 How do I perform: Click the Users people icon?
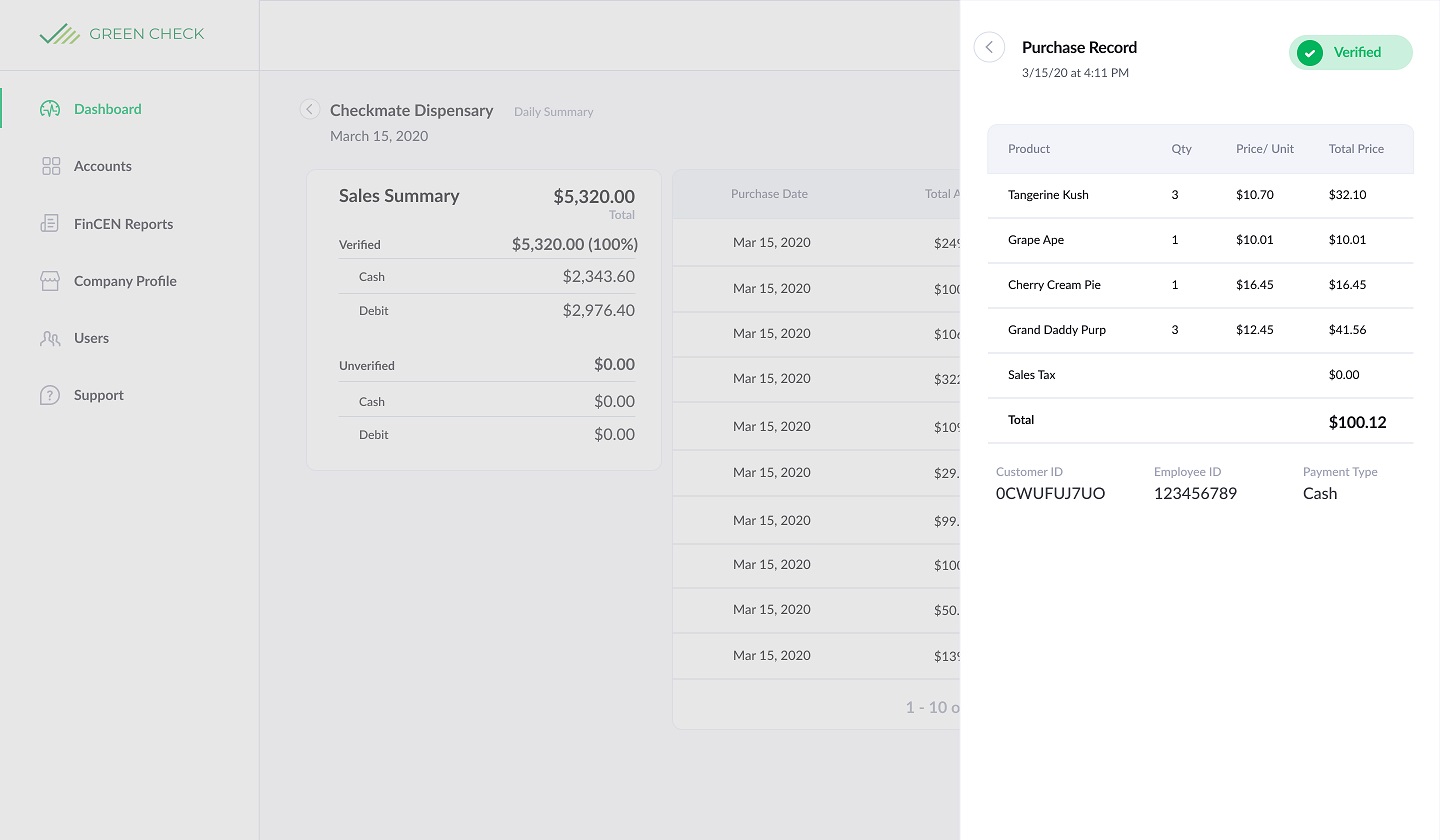click(x=50, y=338)
